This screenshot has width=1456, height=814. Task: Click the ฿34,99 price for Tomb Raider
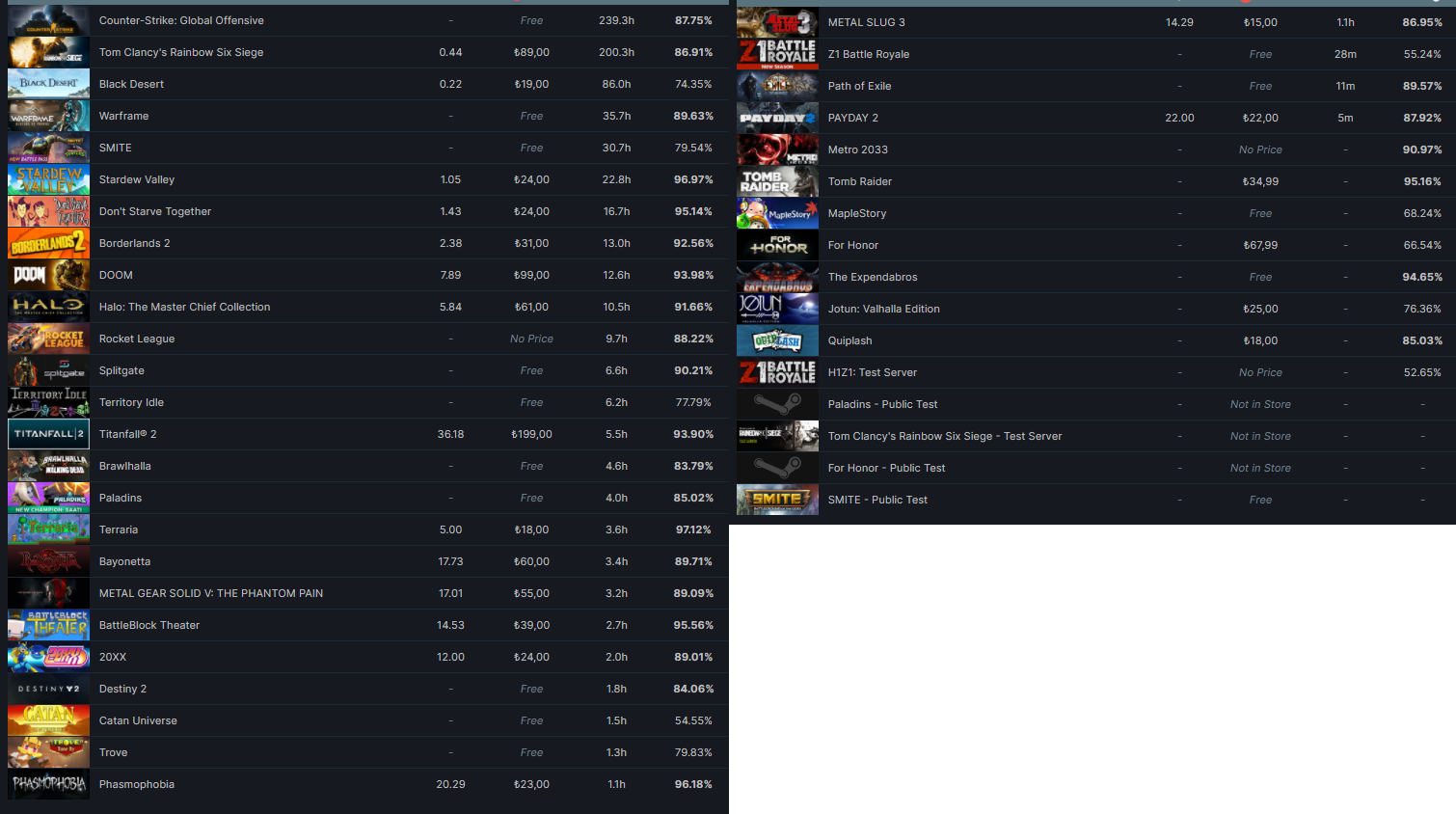pyautogui.click(x=1260, y=181)
